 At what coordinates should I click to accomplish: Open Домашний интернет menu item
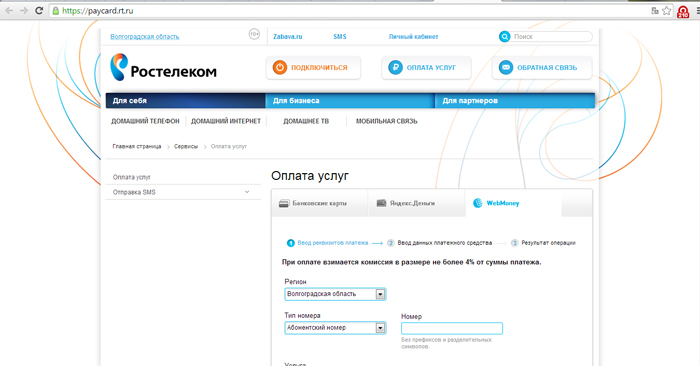[x=226, y=121]
